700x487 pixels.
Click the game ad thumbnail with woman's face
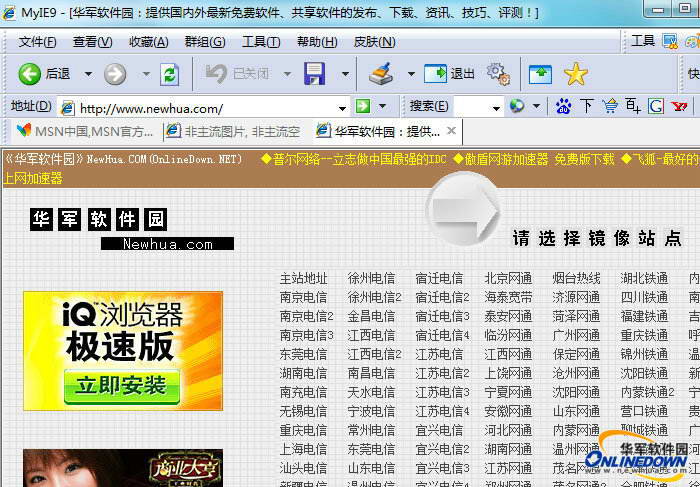(x=123, y=468)
